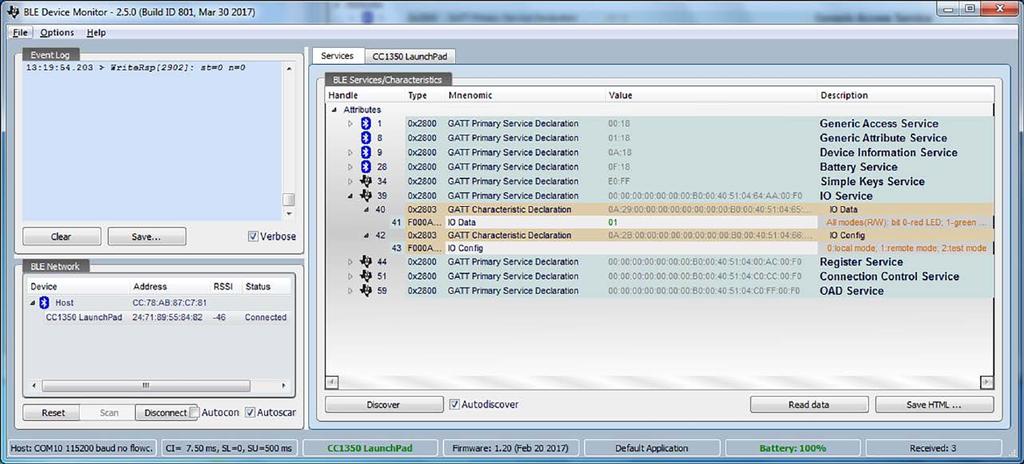
Task: Collapse handle 40 characteristic declaration
Action: click(366, 210)
